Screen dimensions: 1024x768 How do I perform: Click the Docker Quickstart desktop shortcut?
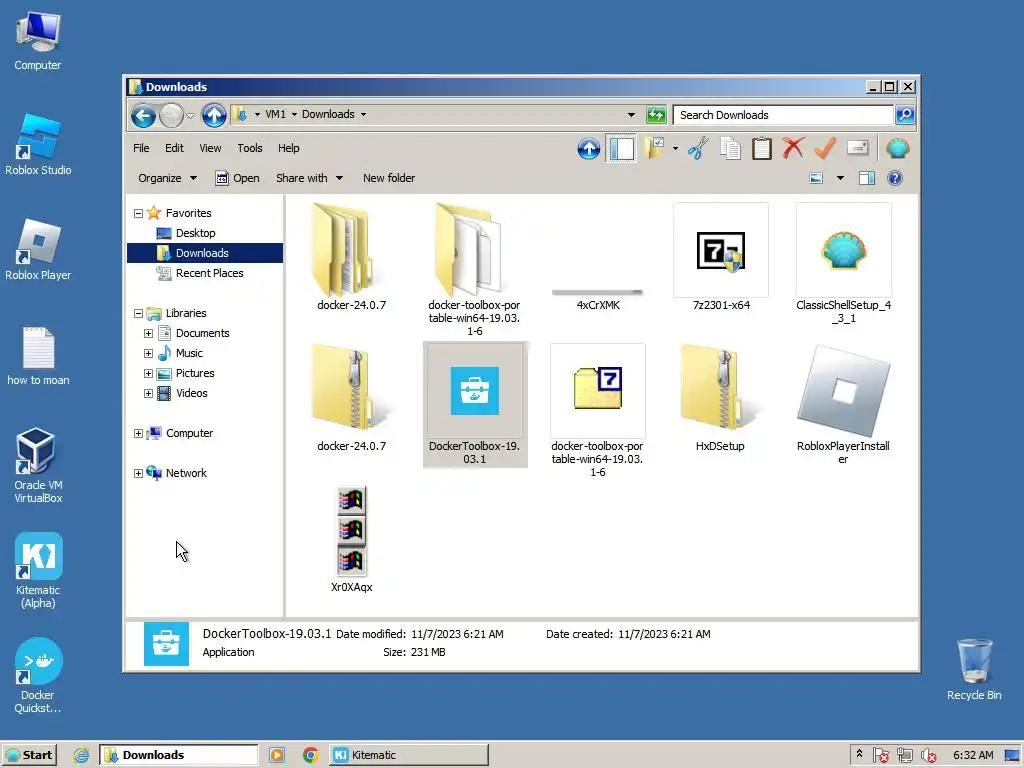tap(38, 675)
